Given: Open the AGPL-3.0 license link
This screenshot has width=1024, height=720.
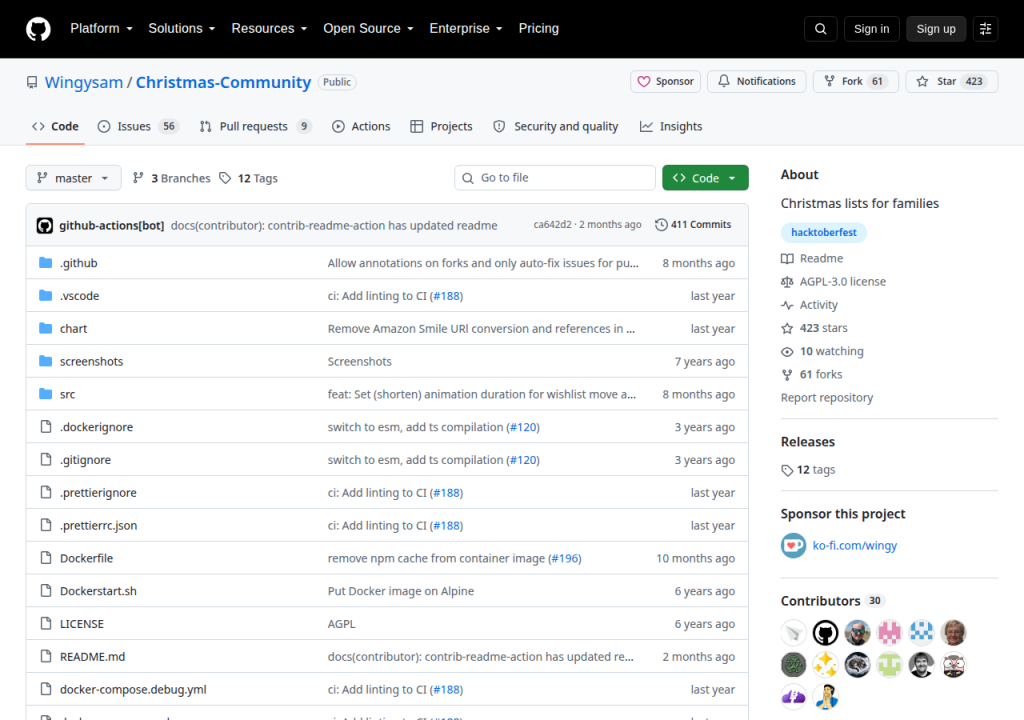Looking at the screenshot, I should (x=834, y=282).
